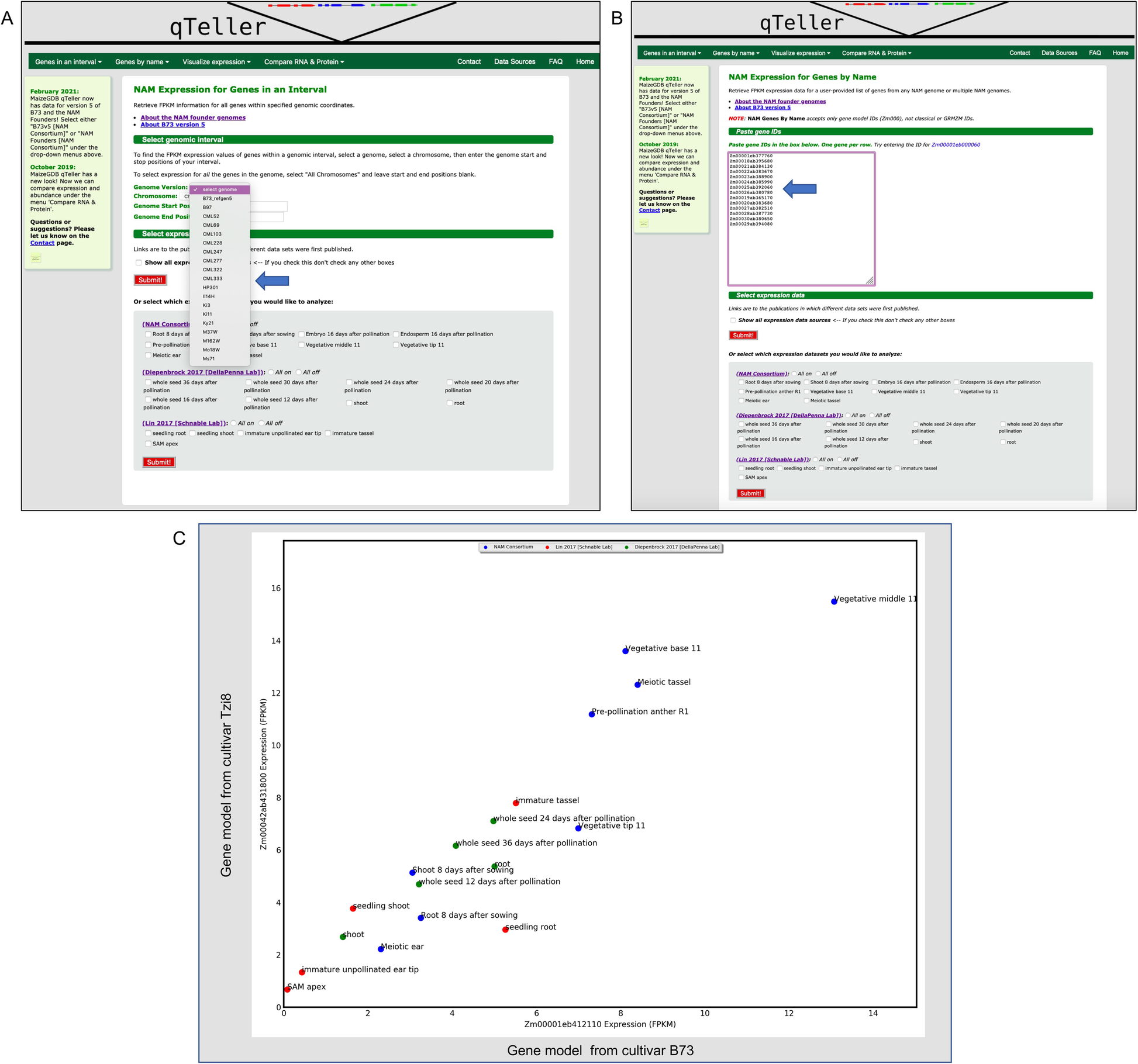1138x1064 pixels.
Task: Check 'SAM apex' dataset in panel A
Action: click(x=148, y=444)
